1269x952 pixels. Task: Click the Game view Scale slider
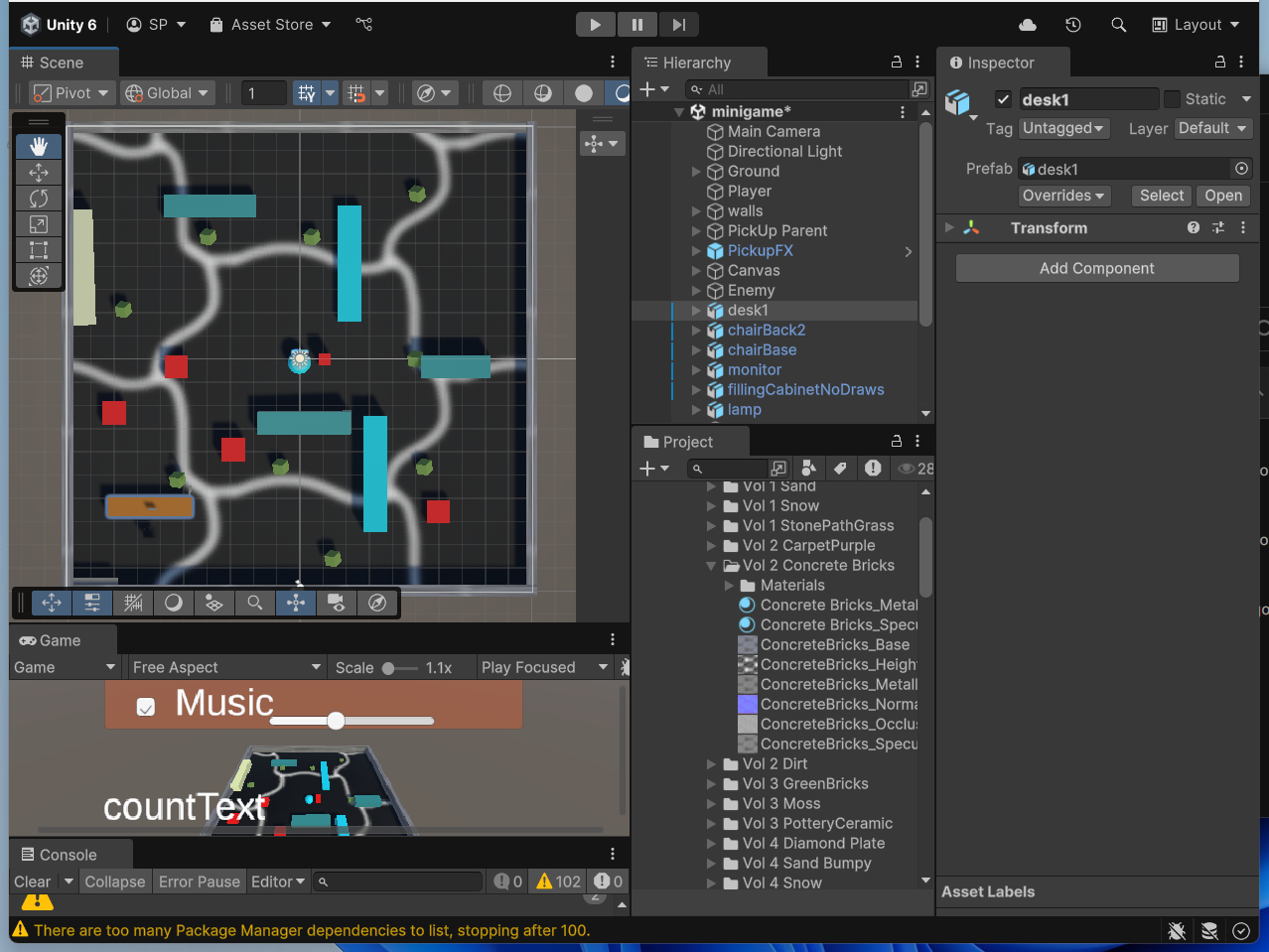[399, 668]
